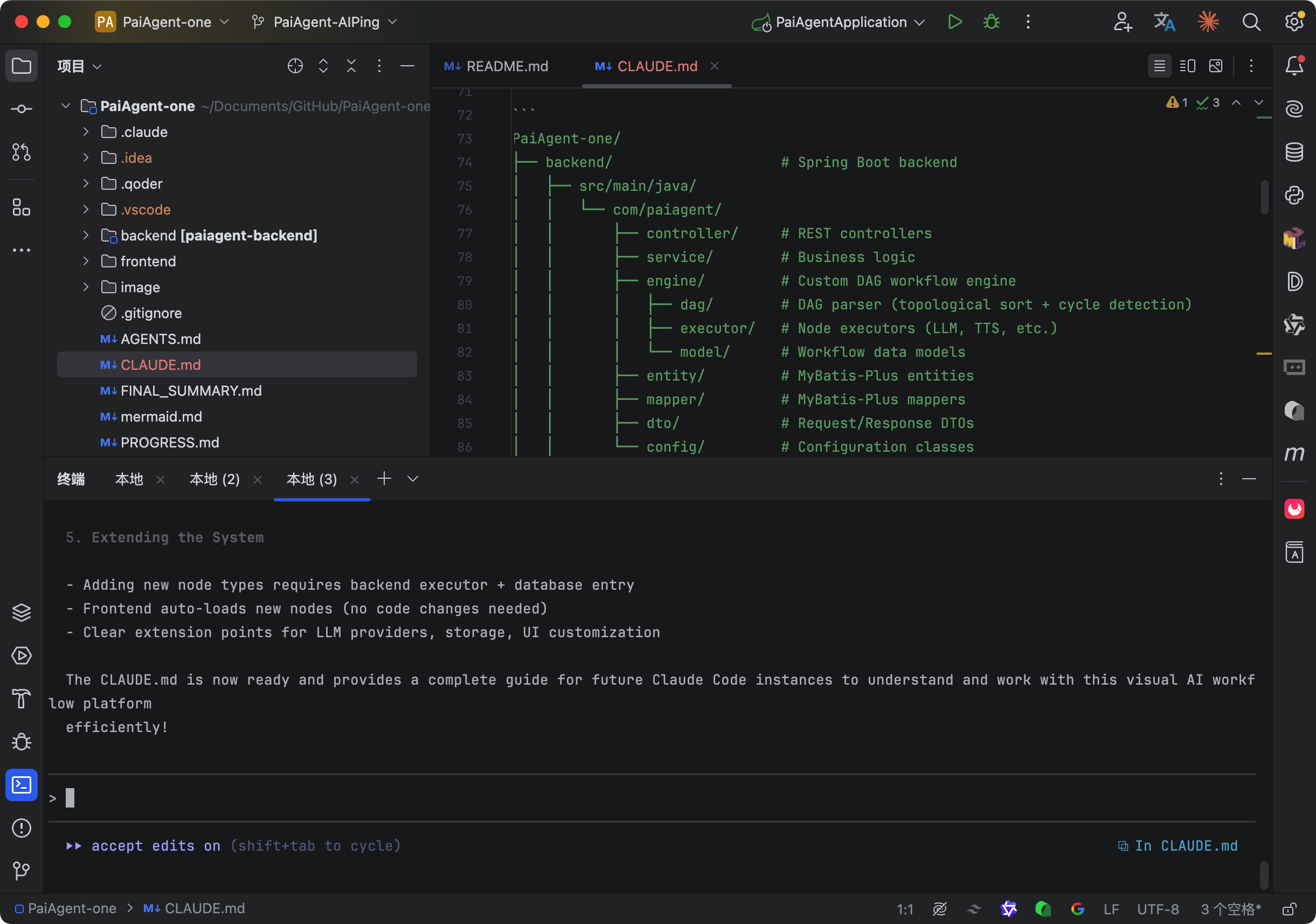Image resolution: width=1316 pixels, height=924 pixels.
Task: Open the Notifications bell icon
Action: pyautogui.click(x=1294, y=66)
